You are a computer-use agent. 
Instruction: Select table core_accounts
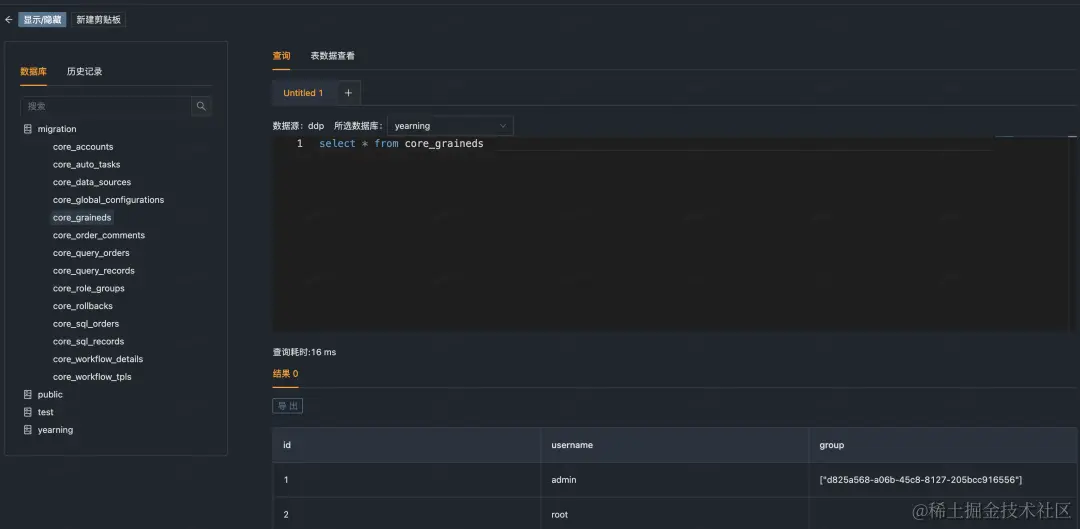point(83,147)
